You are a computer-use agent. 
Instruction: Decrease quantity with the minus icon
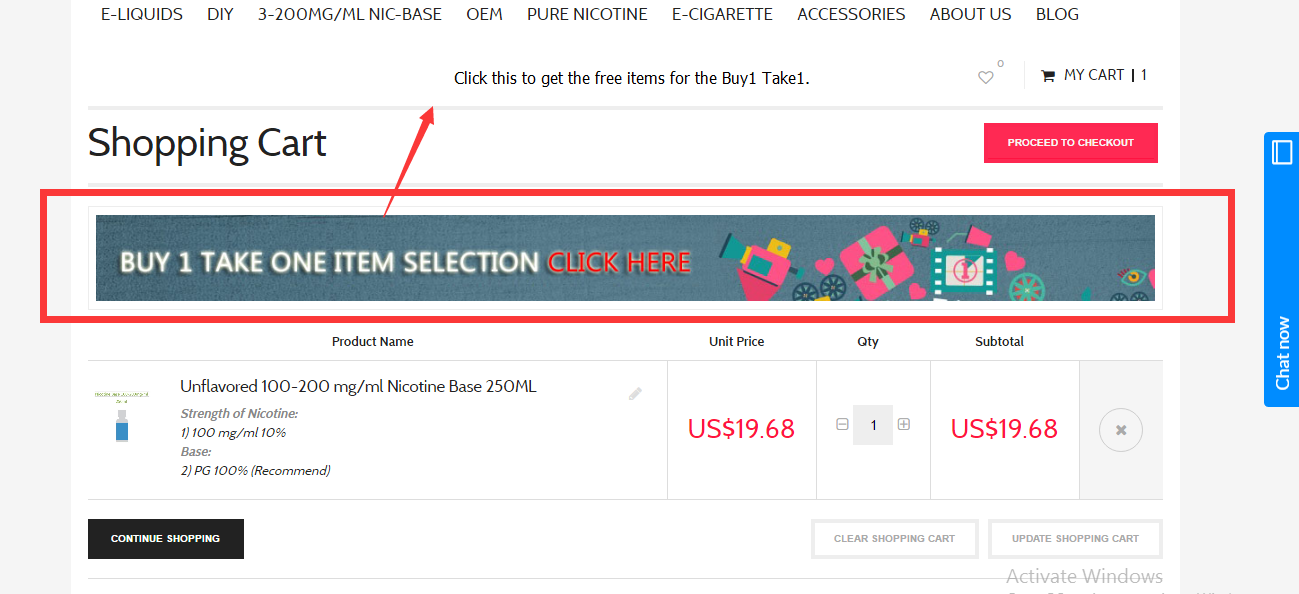pyautogui.click(x=842, y=425)
